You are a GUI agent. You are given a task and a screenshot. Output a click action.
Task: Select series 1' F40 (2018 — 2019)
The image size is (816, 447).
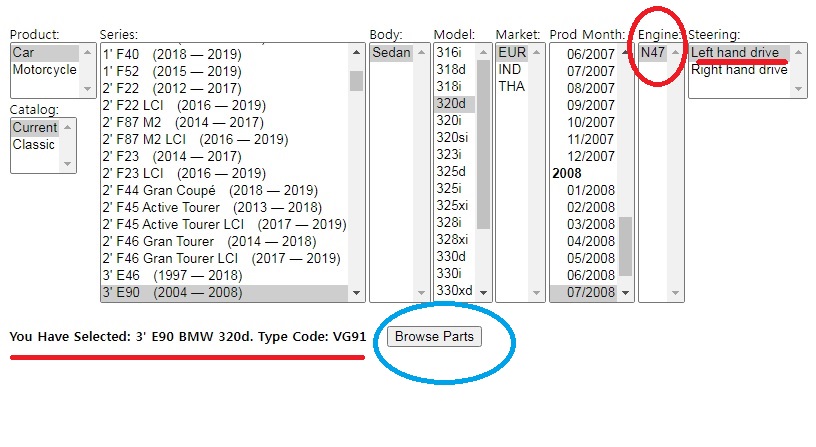click(x=225, y=54)
